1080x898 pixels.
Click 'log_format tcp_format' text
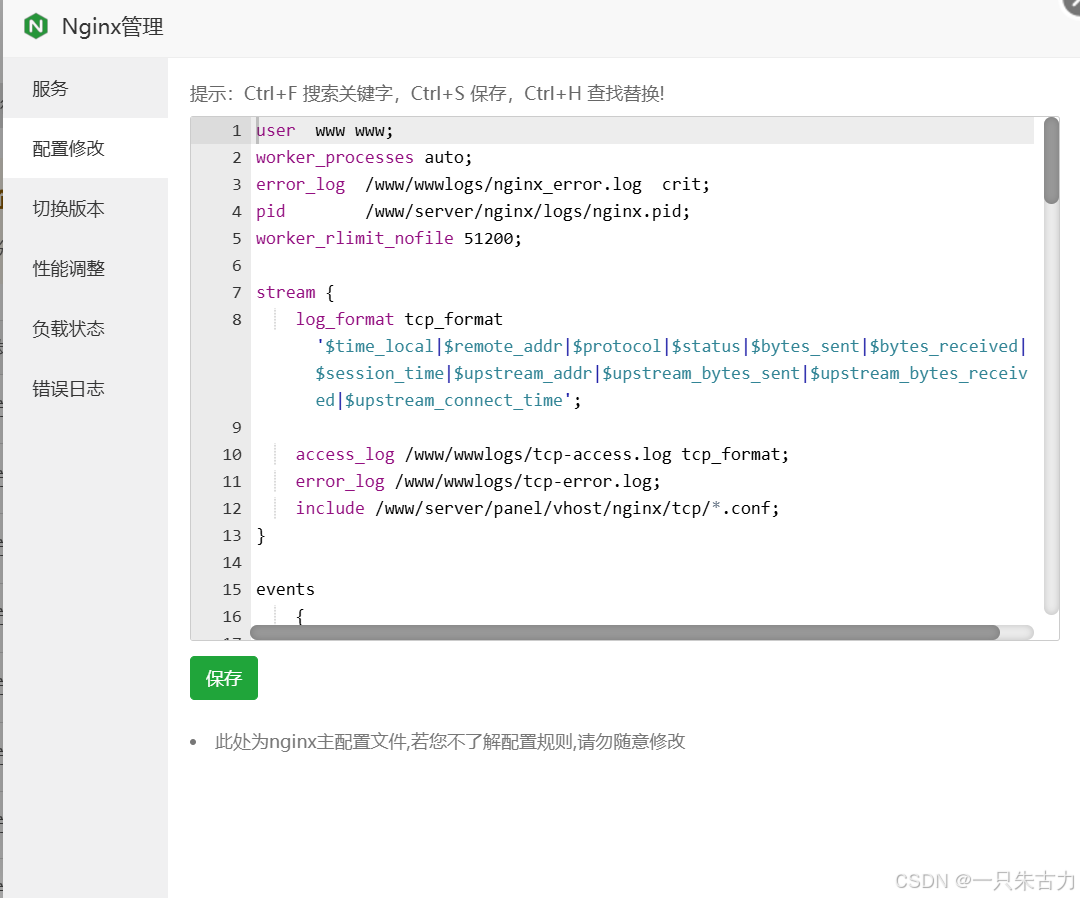399,319
